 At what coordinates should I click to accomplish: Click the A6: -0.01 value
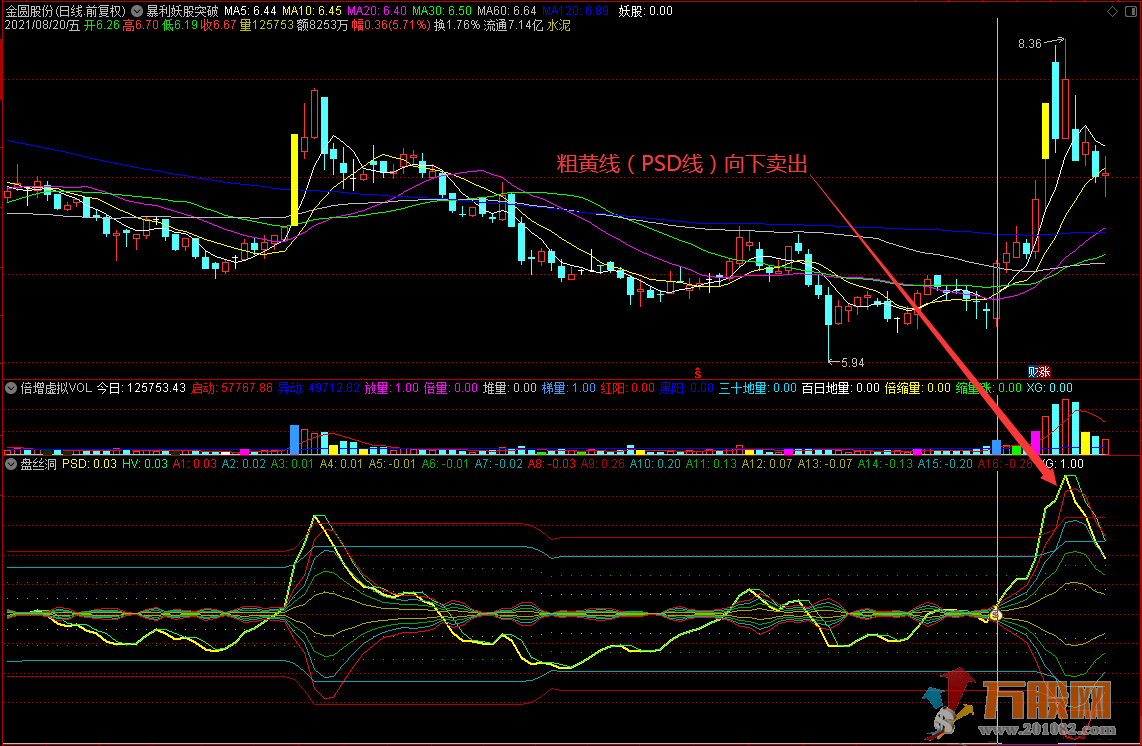(x=446, y=464)
